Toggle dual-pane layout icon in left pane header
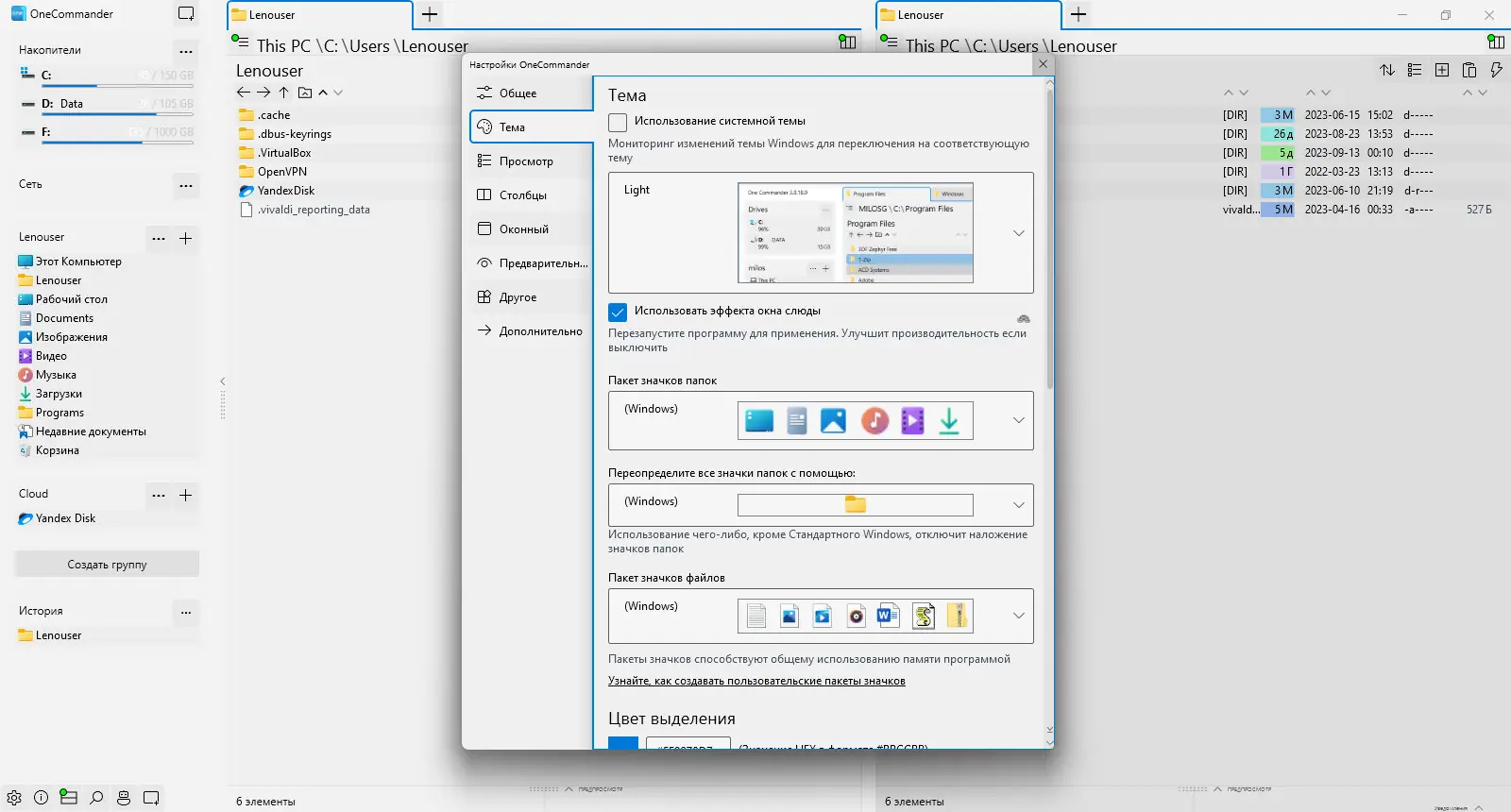Screen dimensions: 1511x812 (x=848, y=42)
